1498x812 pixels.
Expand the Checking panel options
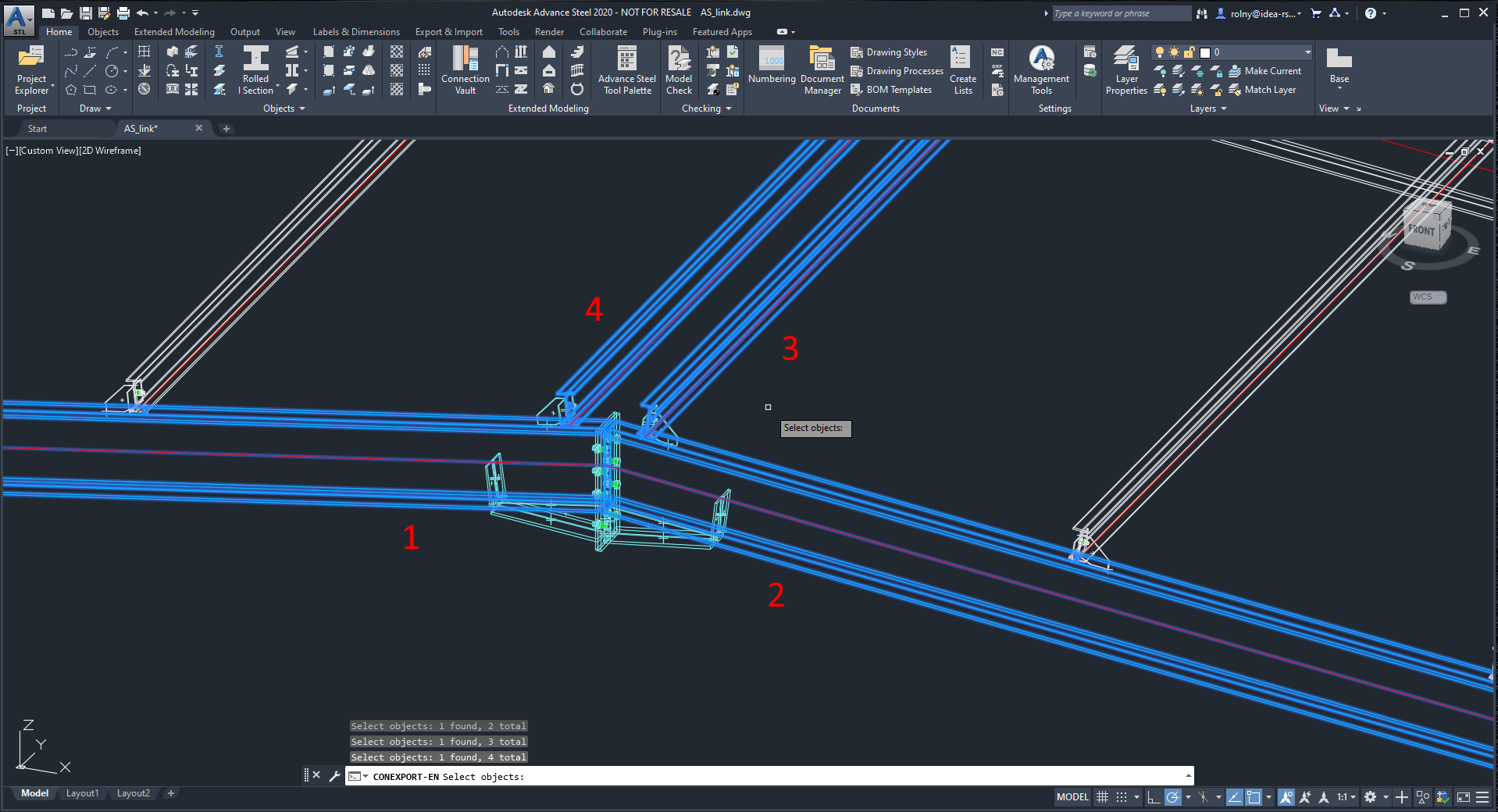pos(706,109)
